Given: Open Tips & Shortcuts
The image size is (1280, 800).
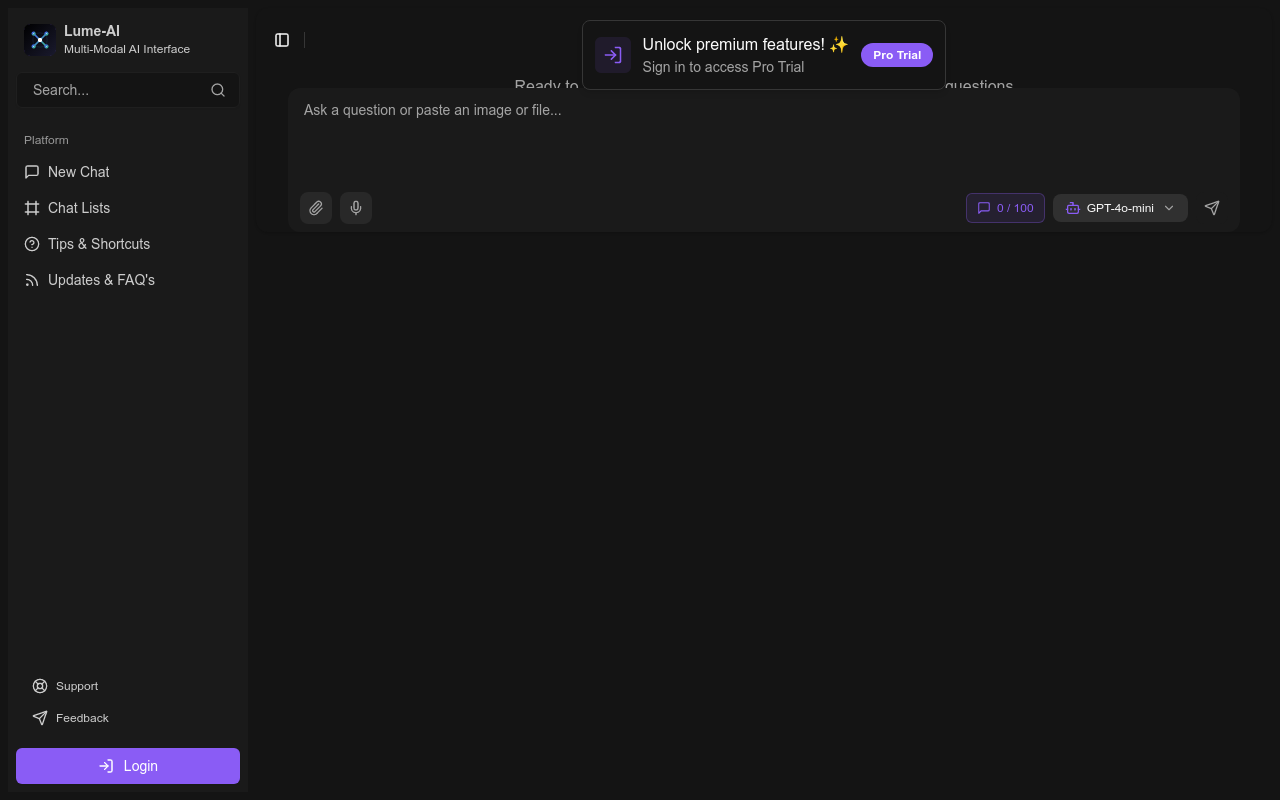Looking at the screenshot, I should (98, 244).
